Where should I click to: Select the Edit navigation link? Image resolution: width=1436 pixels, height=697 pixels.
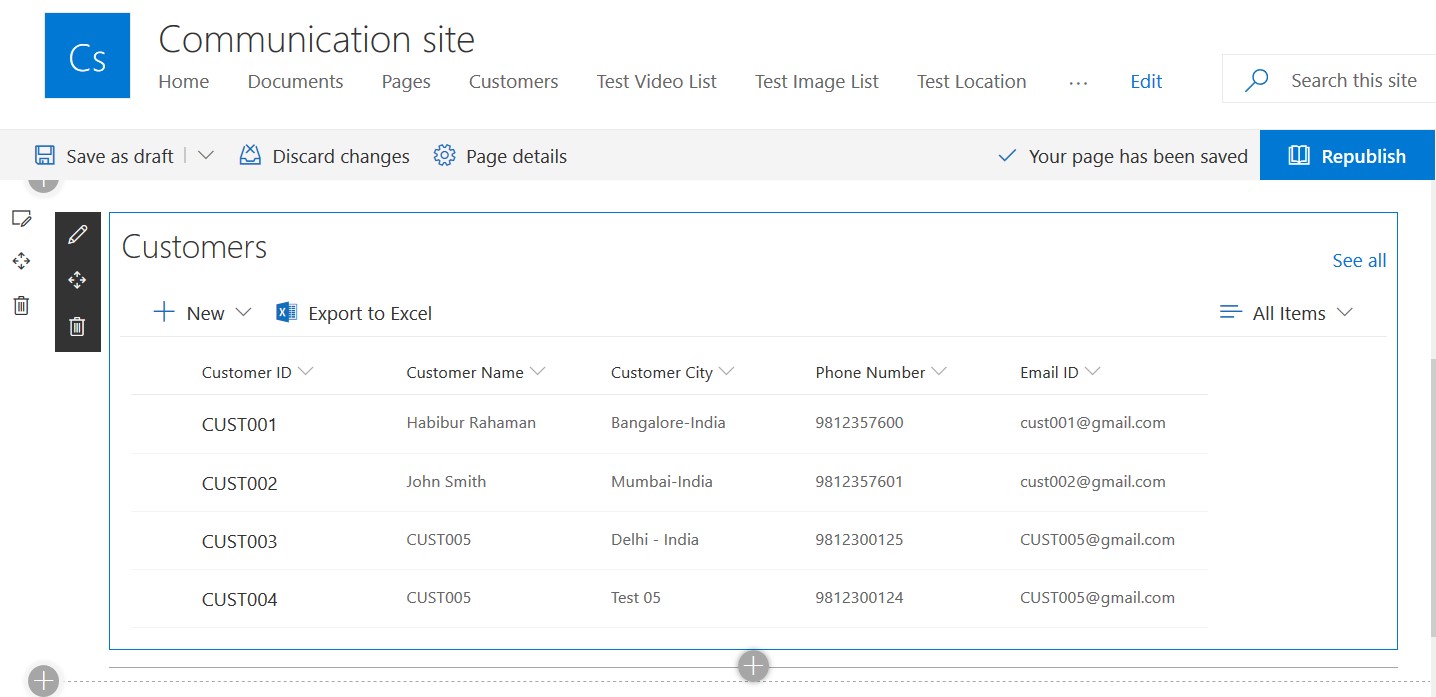1146,81
